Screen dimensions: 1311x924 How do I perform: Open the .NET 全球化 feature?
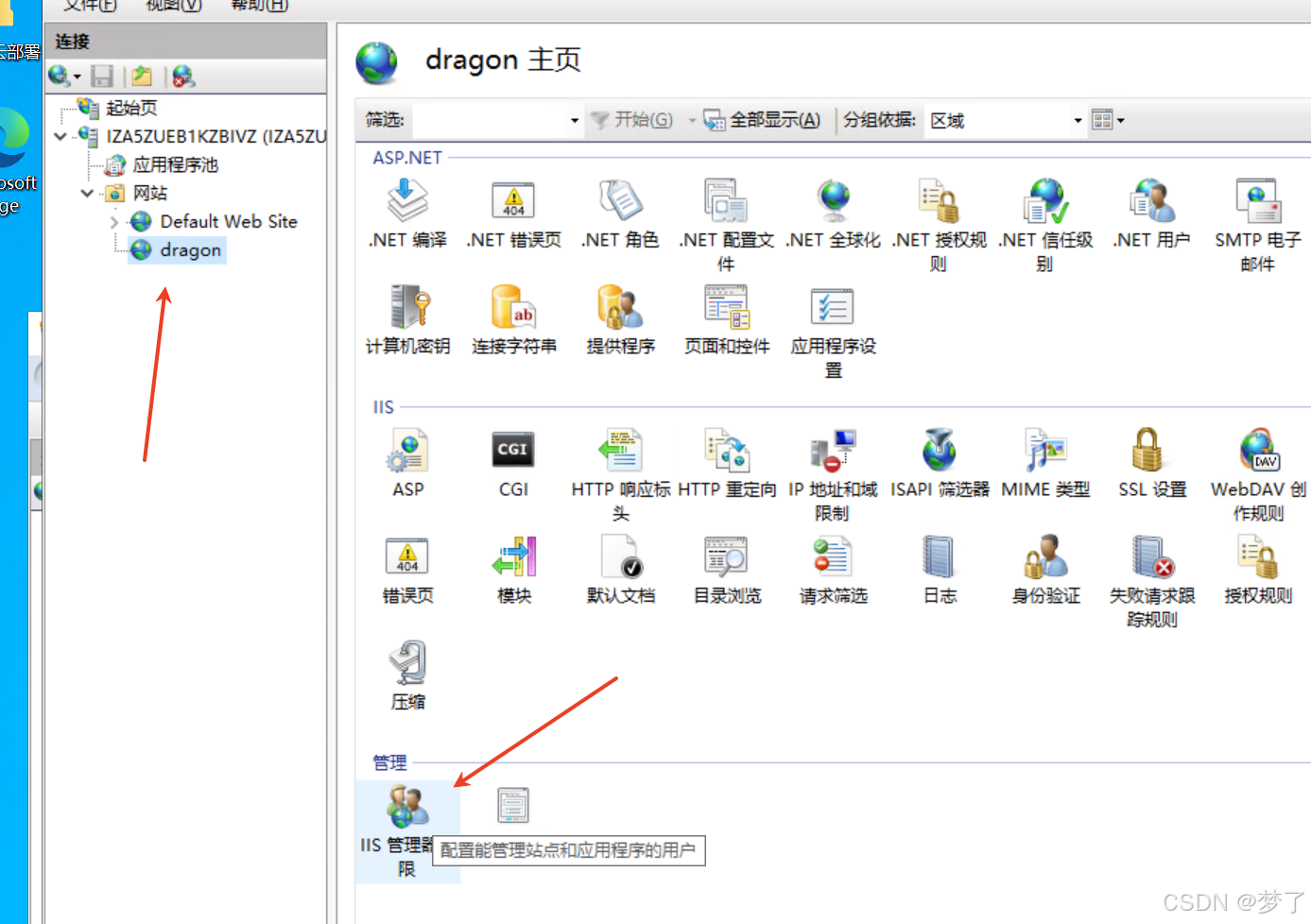833,214
